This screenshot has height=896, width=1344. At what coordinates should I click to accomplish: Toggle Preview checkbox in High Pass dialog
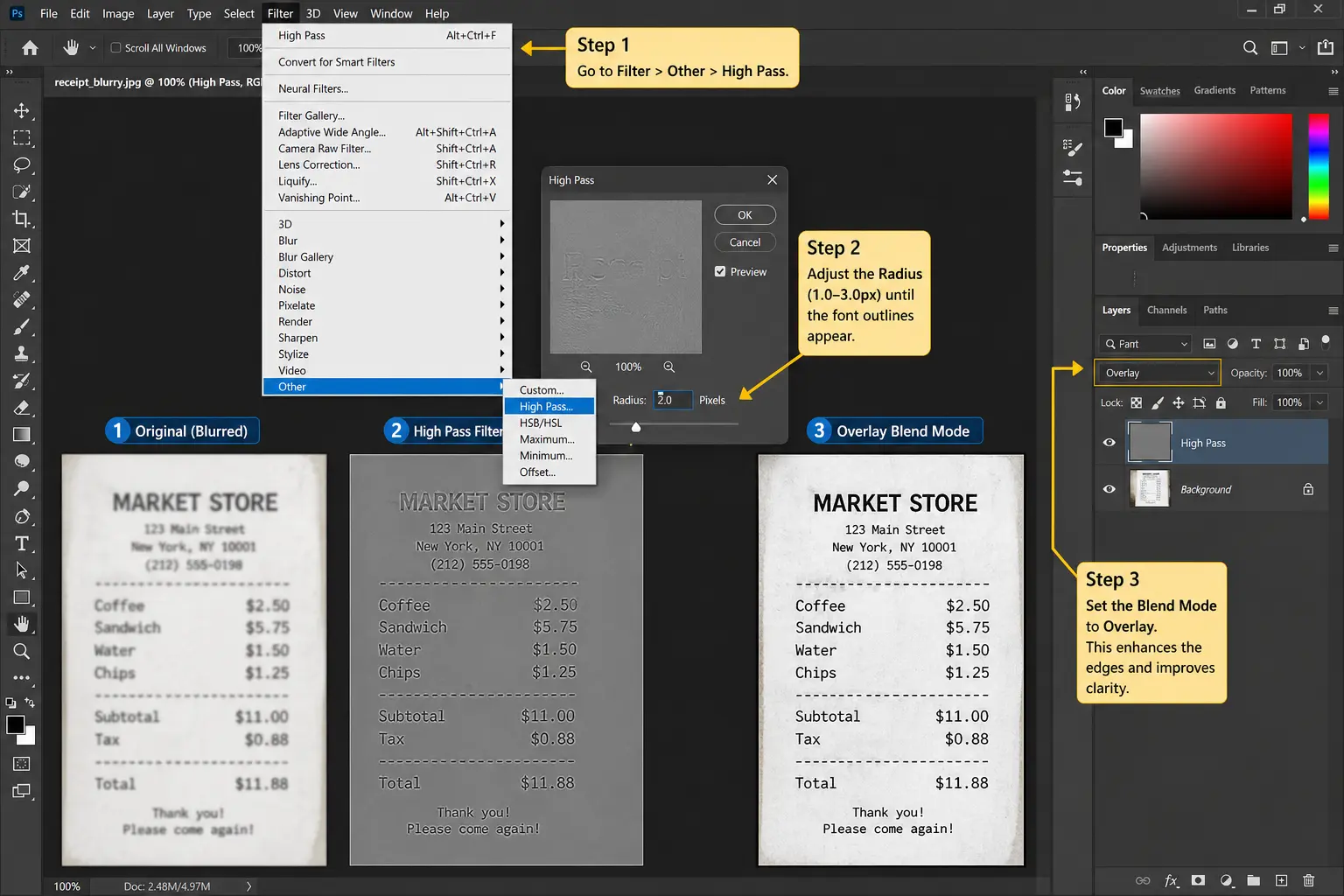[720, 271]
